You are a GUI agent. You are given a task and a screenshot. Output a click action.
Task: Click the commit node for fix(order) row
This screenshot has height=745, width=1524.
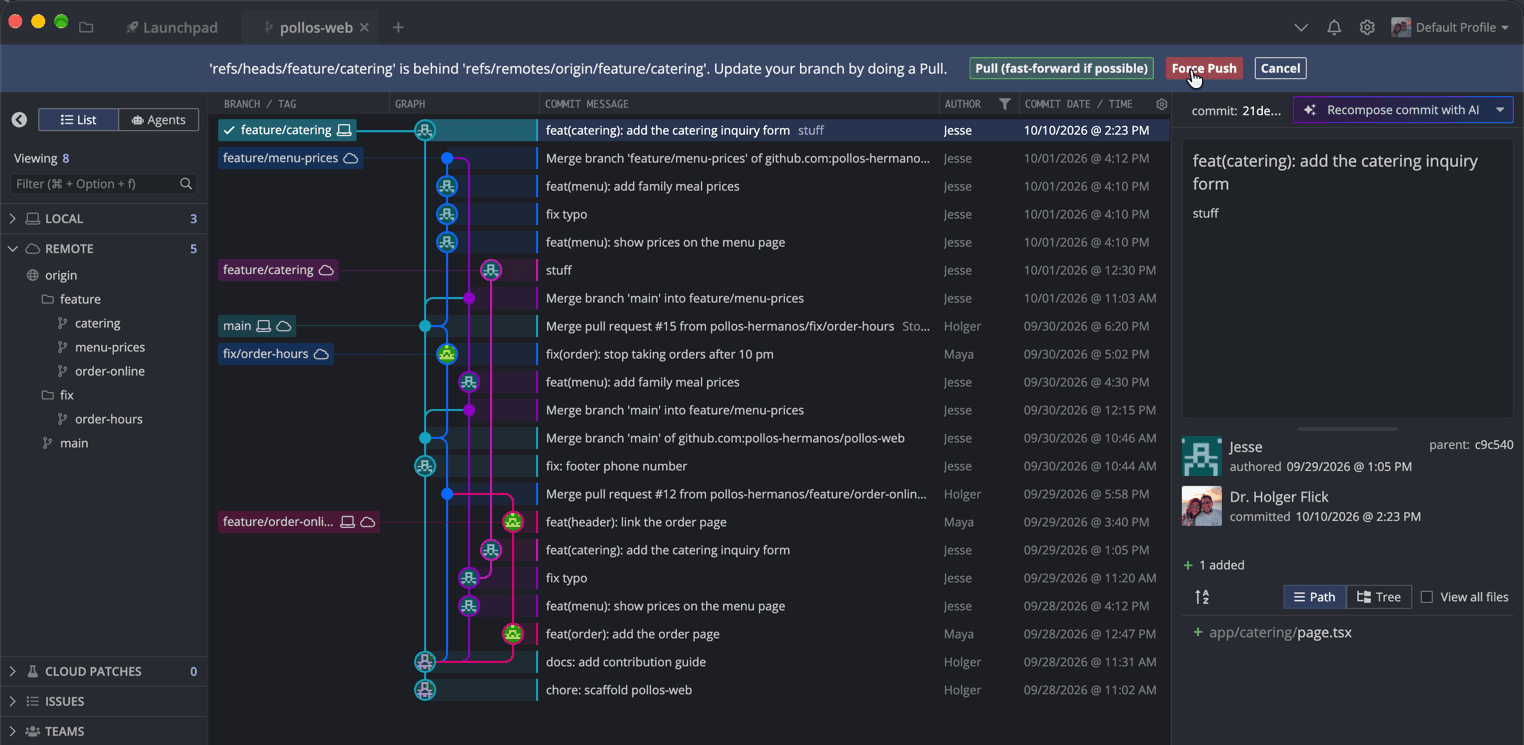point(447,354)
